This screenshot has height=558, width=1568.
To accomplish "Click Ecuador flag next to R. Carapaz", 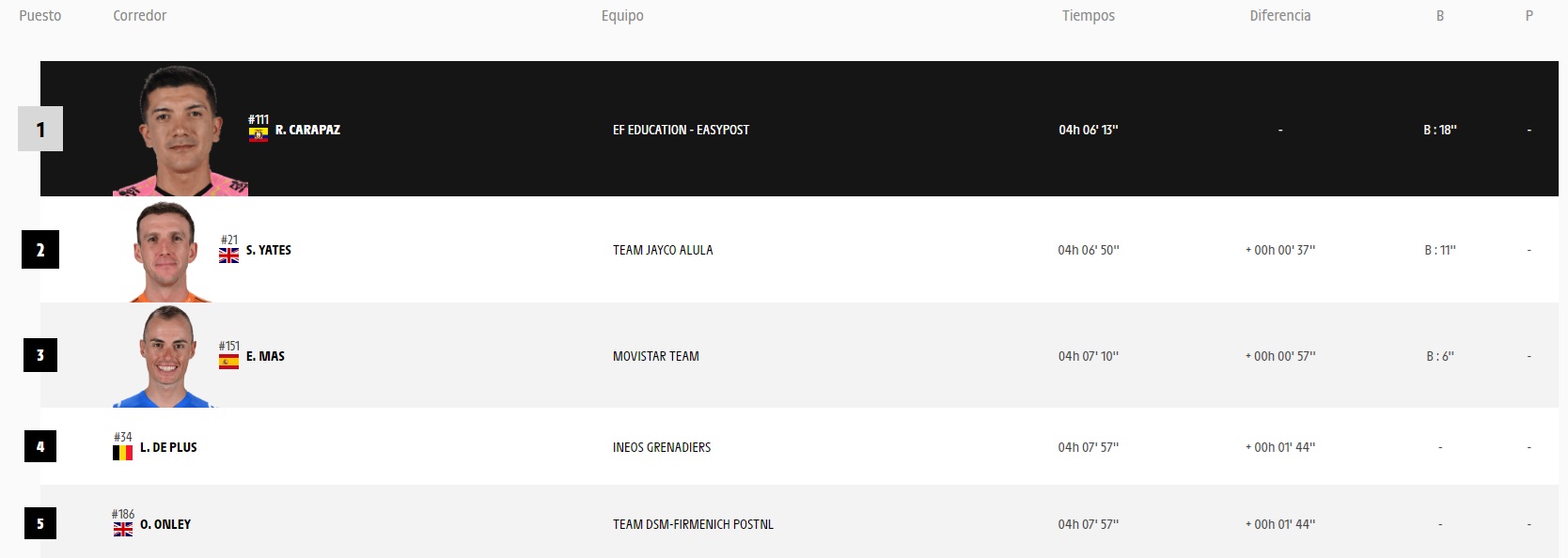I will 259,134.
